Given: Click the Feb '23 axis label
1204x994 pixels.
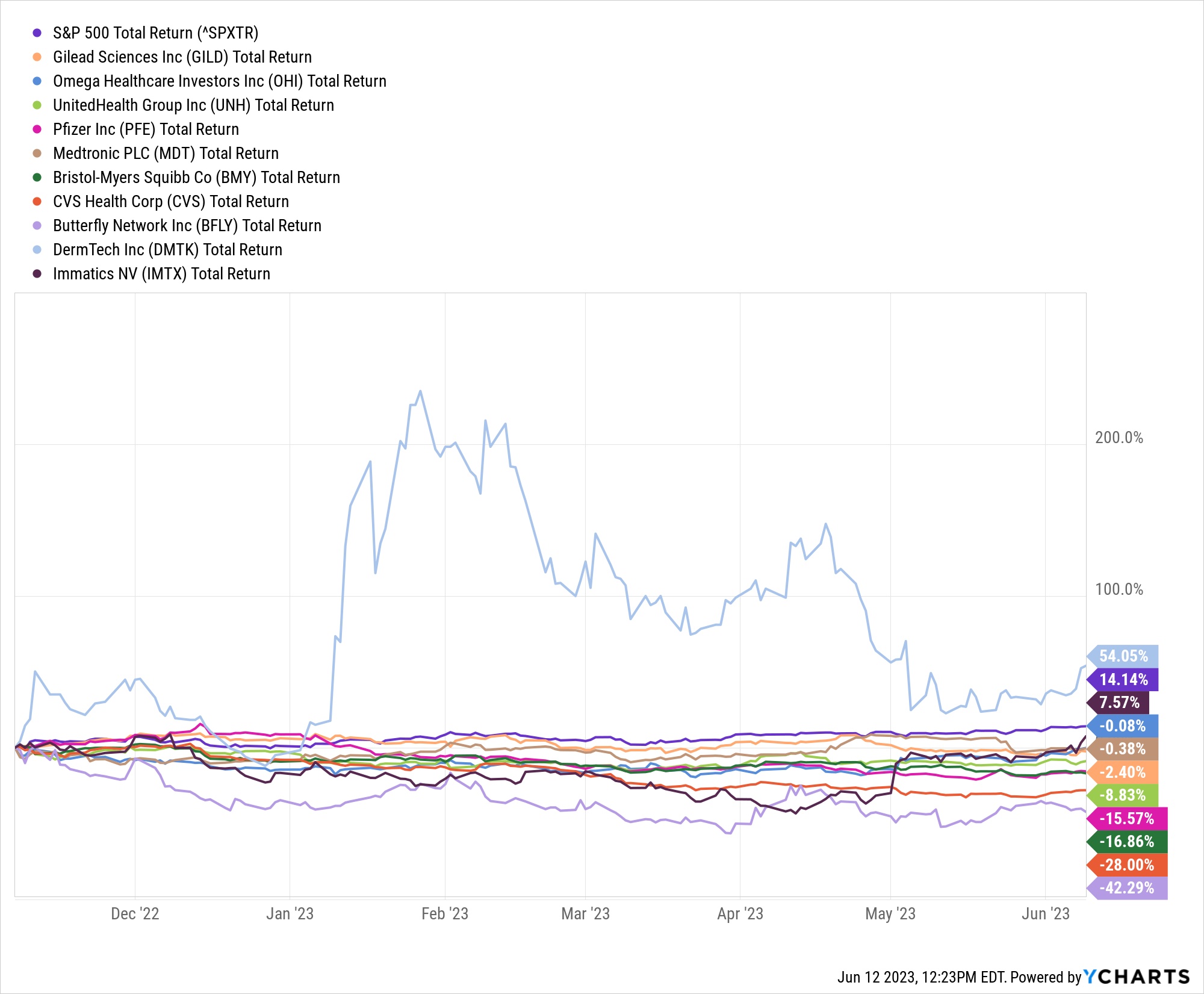Looking at the screenshot, I should point(445,914).
